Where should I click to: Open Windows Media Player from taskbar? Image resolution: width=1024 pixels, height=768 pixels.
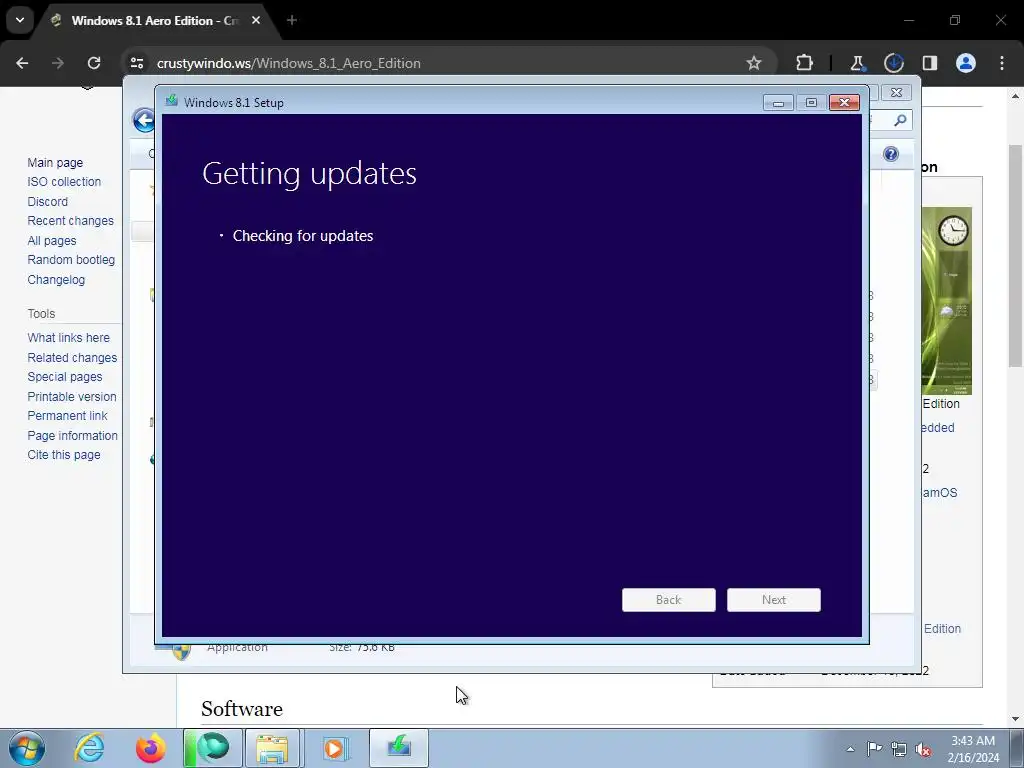[335, 748]
